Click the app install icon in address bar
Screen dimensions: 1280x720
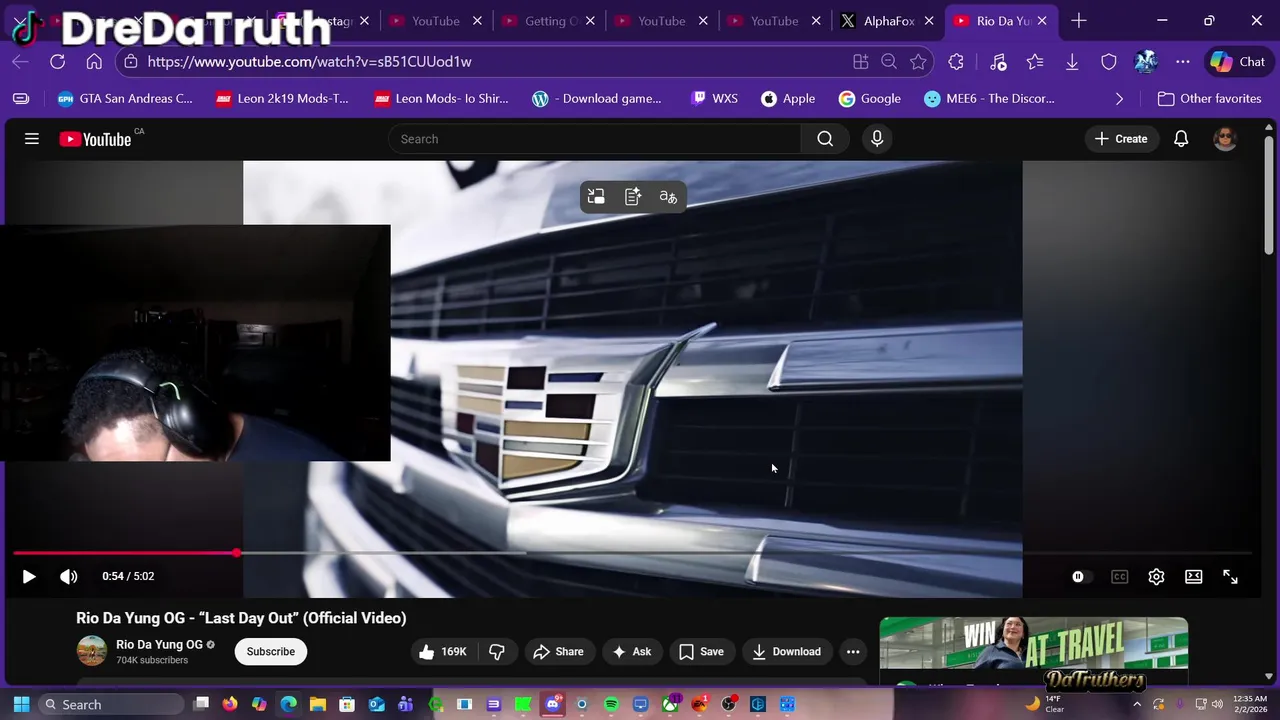click(860, 62)
